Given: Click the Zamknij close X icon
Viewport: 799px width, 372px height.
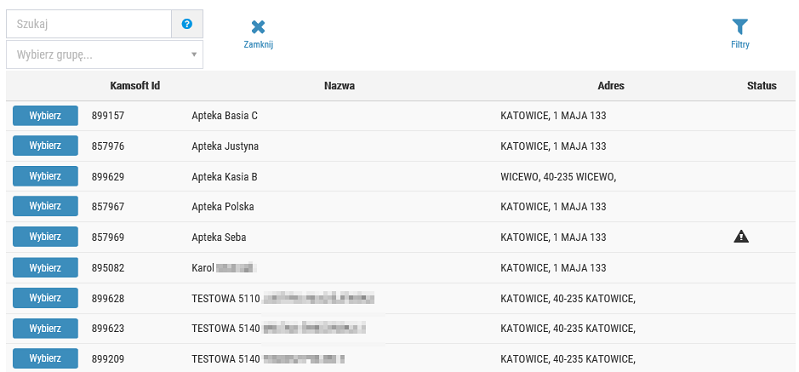Looking at the screenshot, I should point(259,27).
